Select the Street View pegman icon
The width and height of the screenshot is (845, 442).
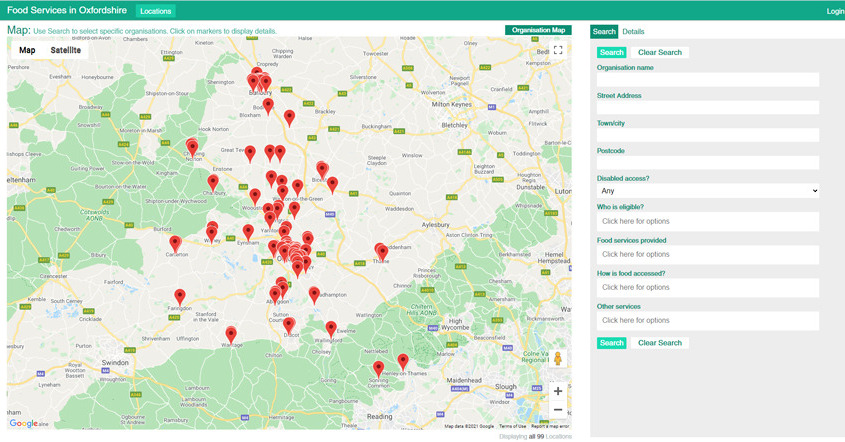558,358
